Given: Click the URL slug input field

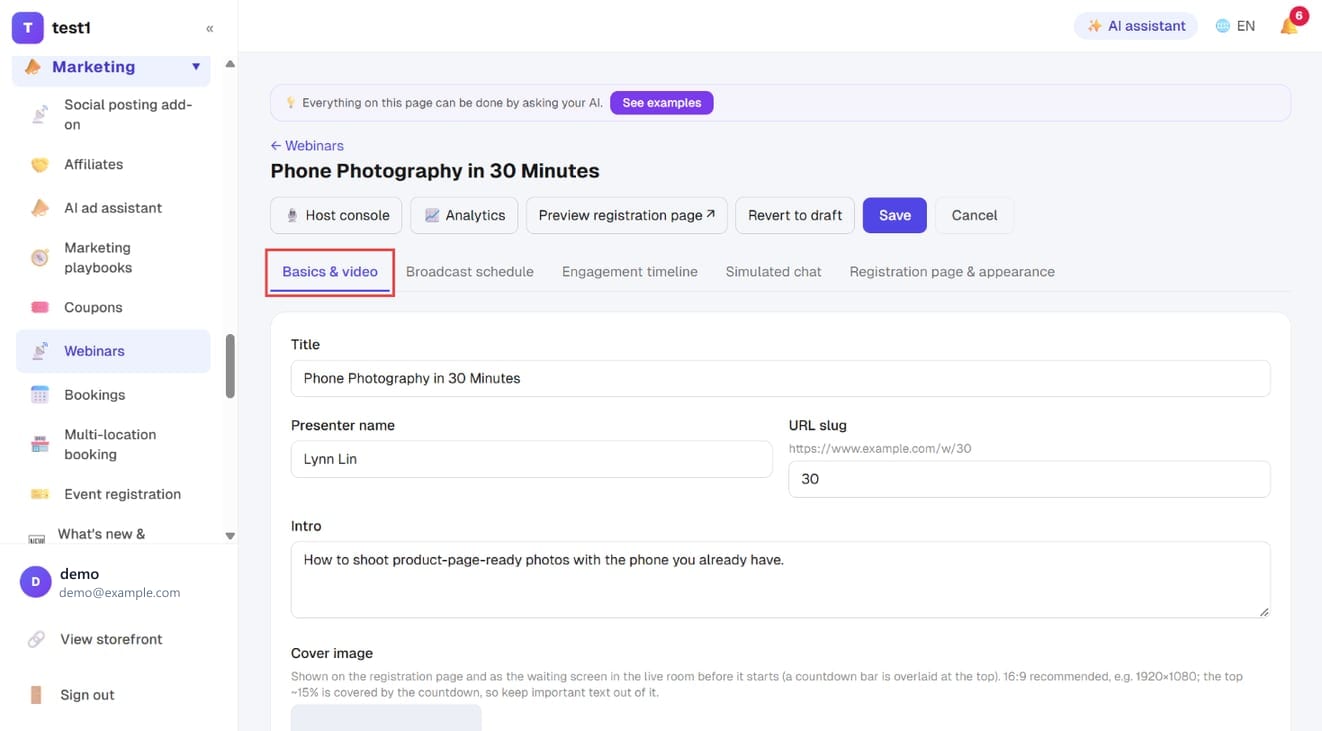Looking at the screenshot, I should pyautogui.click(x=1029, y=479).
